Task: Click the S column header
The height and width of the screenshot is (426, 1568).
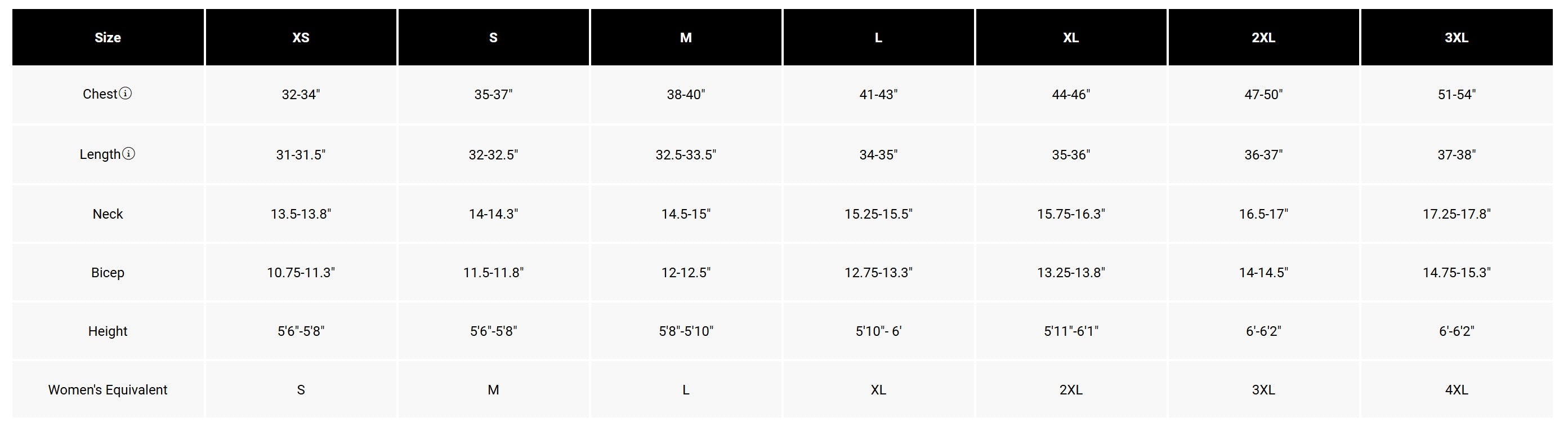Action: pyautogui.click(x=494, y=37)
